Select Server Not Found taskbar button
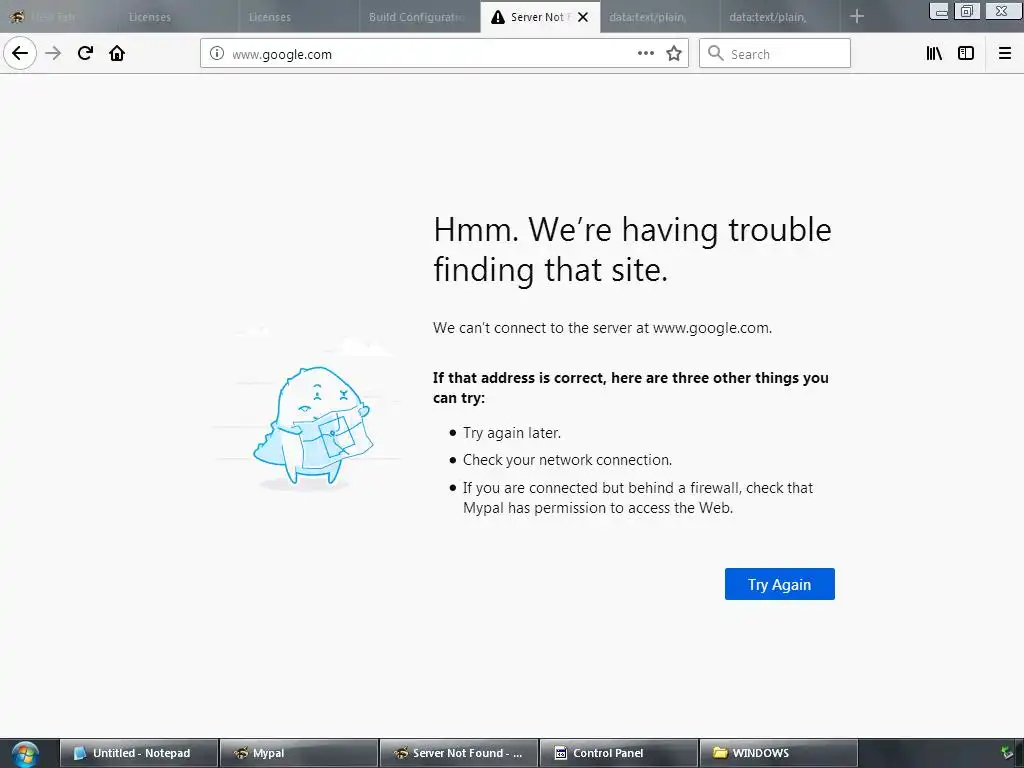Viewport: 1024px width, 768px height. pos(458,753)
